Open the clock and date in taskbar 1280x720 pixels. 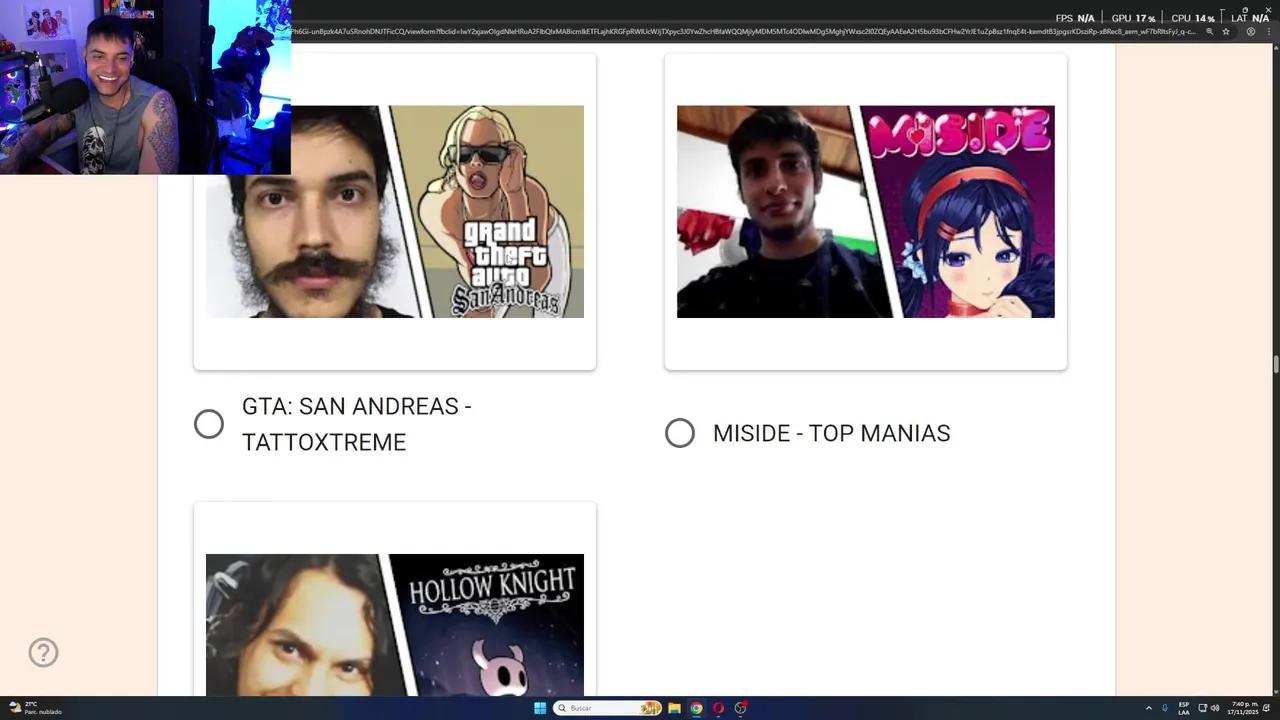[x=1245, y=708]
